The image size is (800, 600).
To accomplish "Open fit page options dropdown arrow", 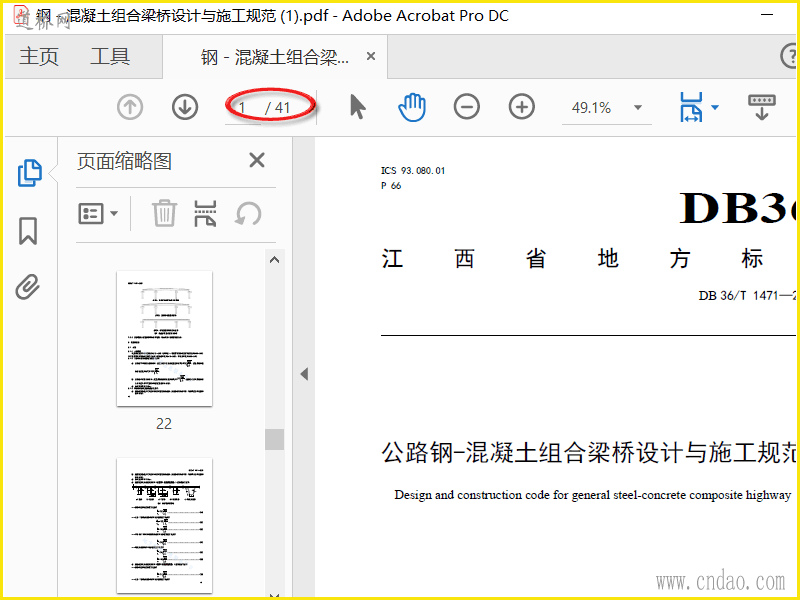I will pyautogui.click(x=715, y=107).
